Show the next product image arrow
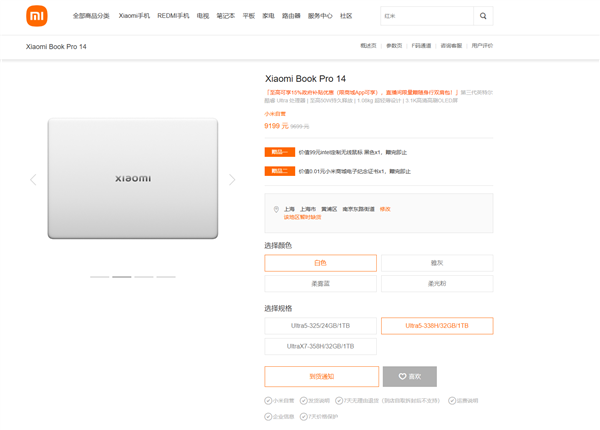The height and width of the screenshot is (430, 600). (x=232, y=180)
